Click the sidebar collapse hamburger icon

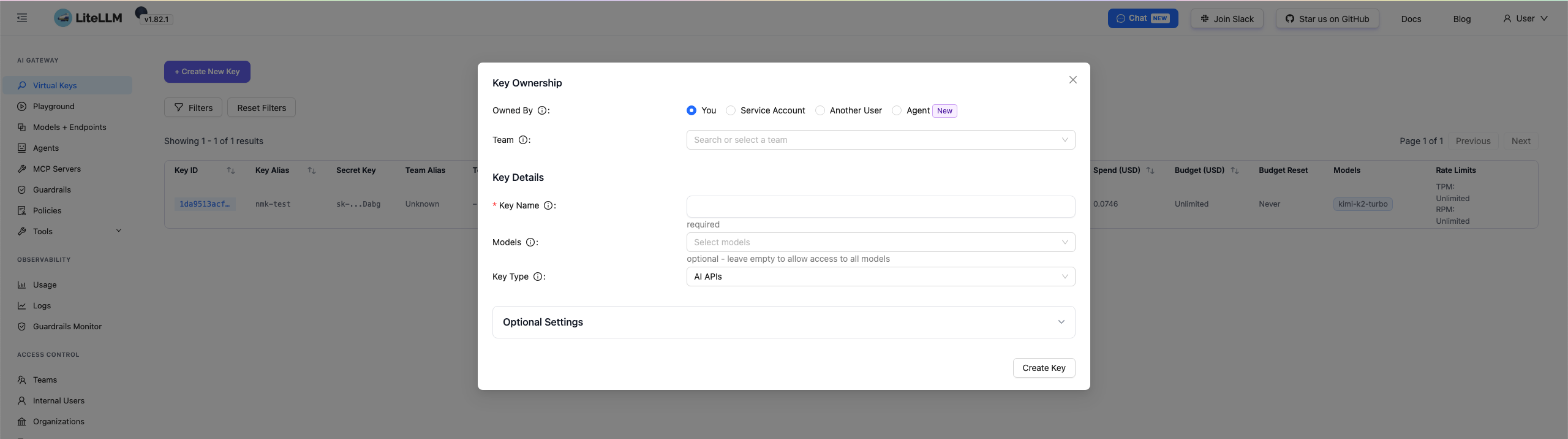pyautogui.click(x=22, y=18)
